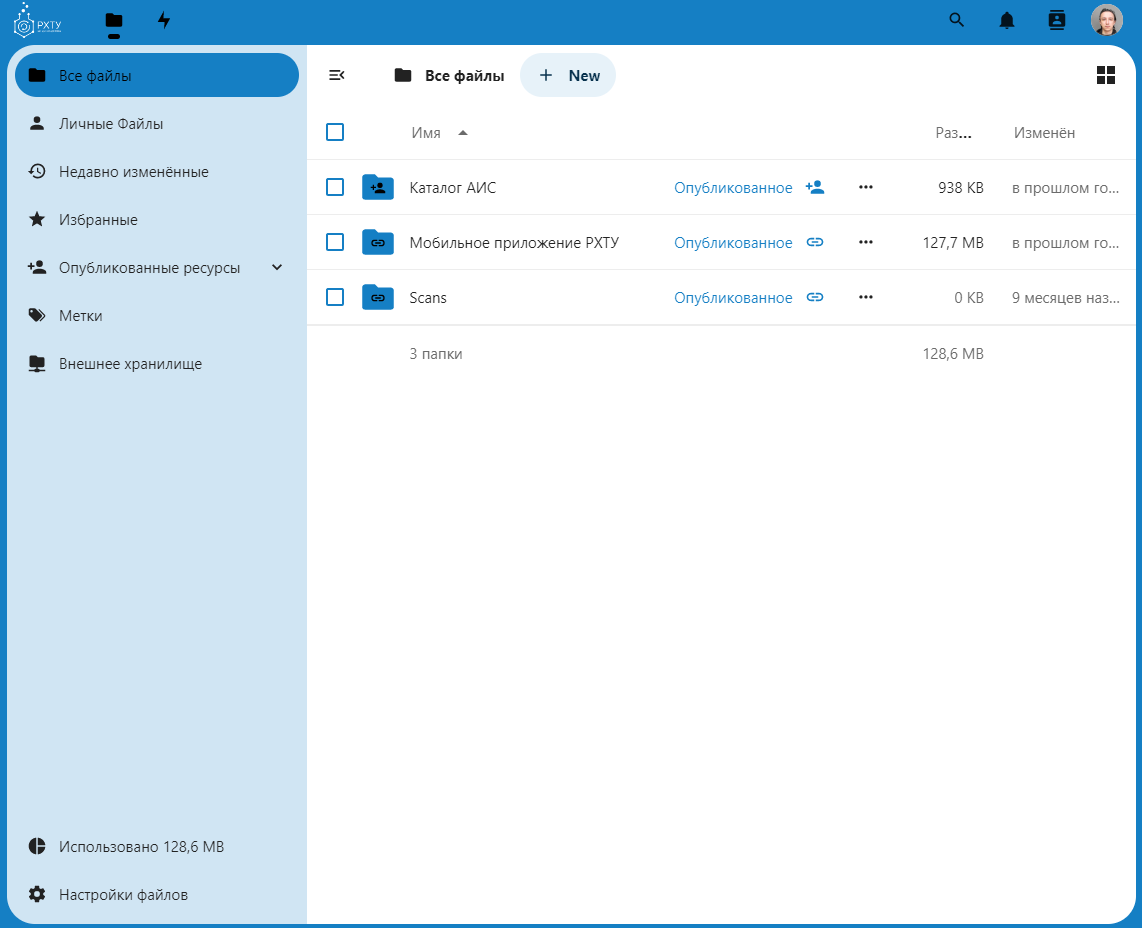Click the New button
This screenshot has height=928, width=1142.
(568, 75)
